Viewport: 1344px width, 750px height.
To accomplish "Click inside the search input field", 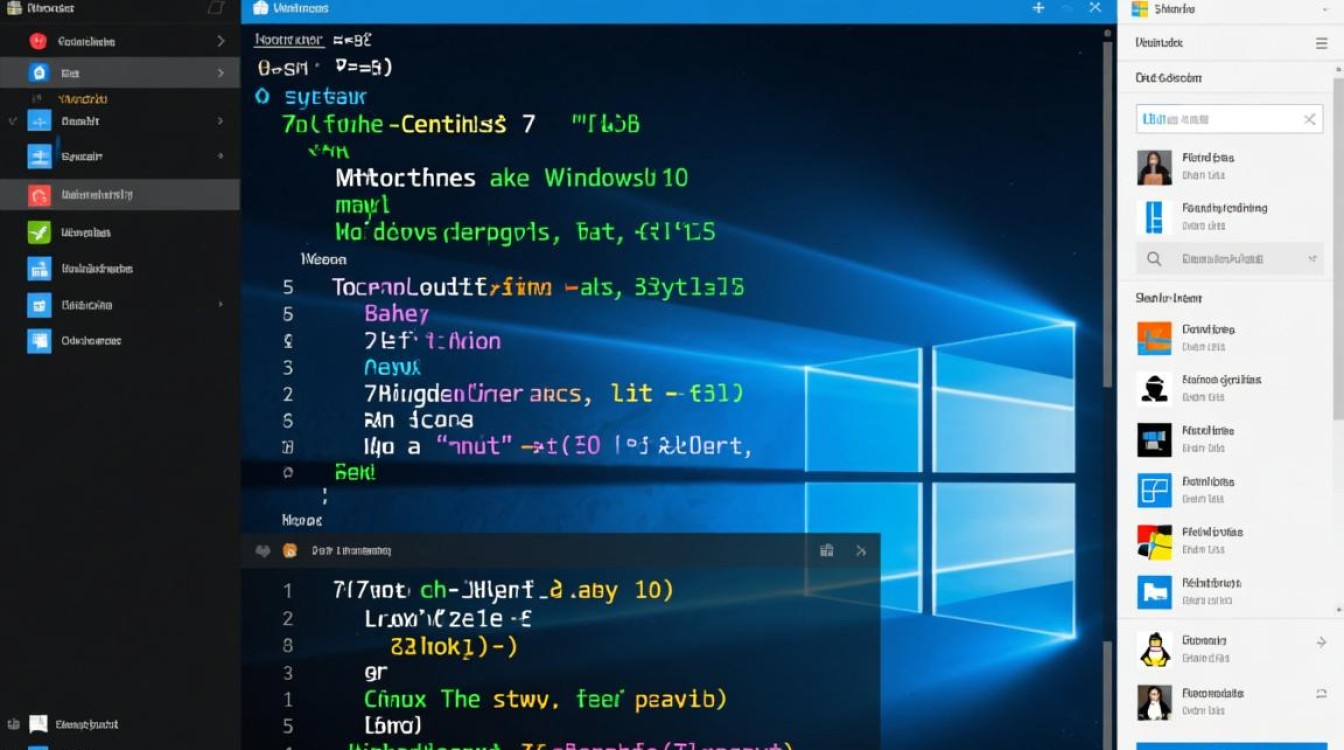I will pos(1220,118).
